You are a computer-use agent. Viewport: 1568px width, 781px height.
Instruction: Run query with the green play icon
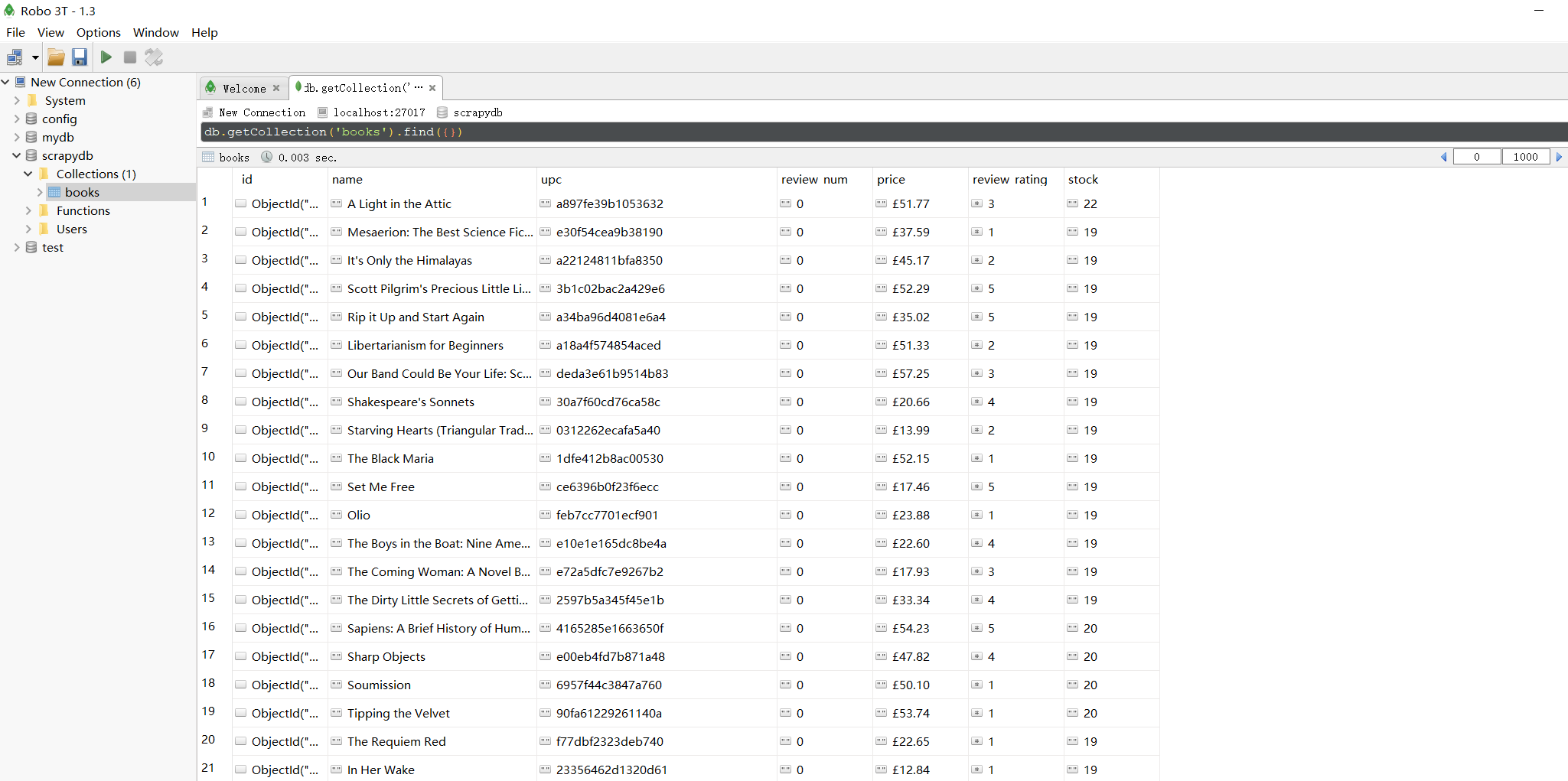pyautogui.click(x=106, y=57)
